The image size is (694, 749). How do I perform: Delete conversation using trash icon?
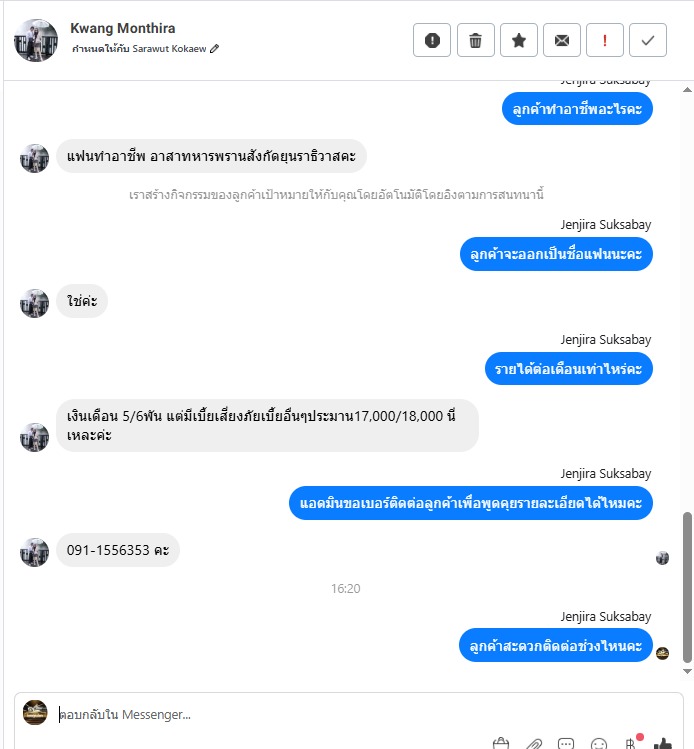click(475, 40)
